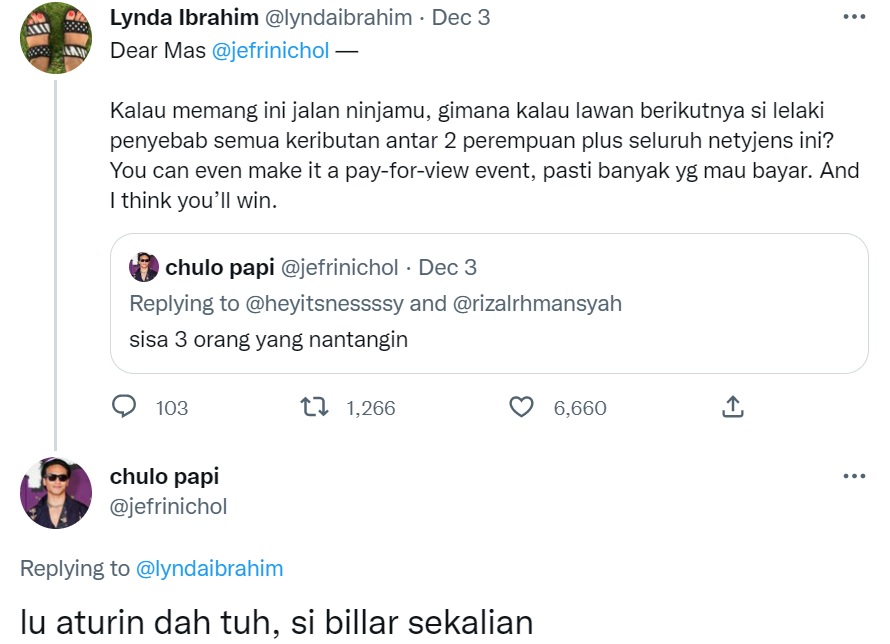Like the tweet using the heart icon
This screenshot has width=890, height=644.
[521, 407]
